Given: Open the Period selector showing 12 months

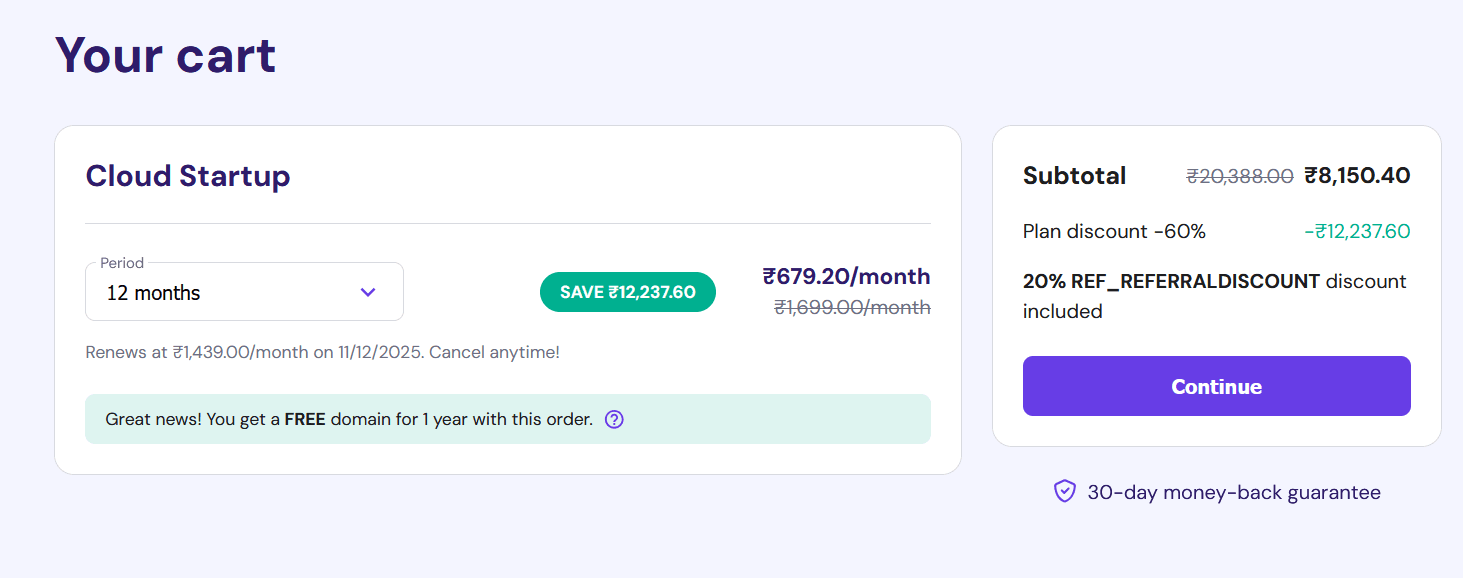Looking at the screenshot, I should pyautogui.click(x=244, y=291).
